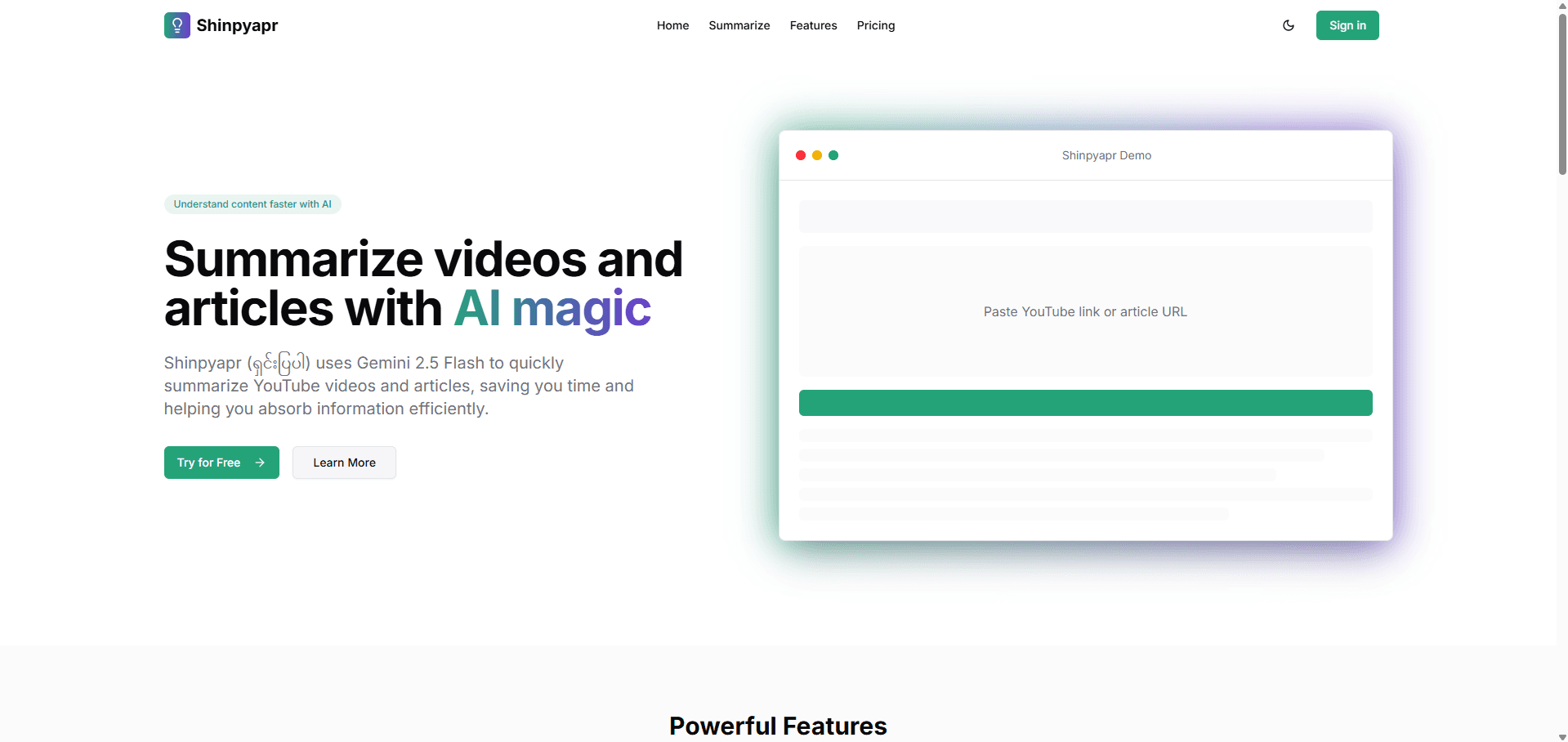Viewport: 1568px width, 742px height.
Task: Click the arrow icon in Try for Free
Action: (260, 463)
